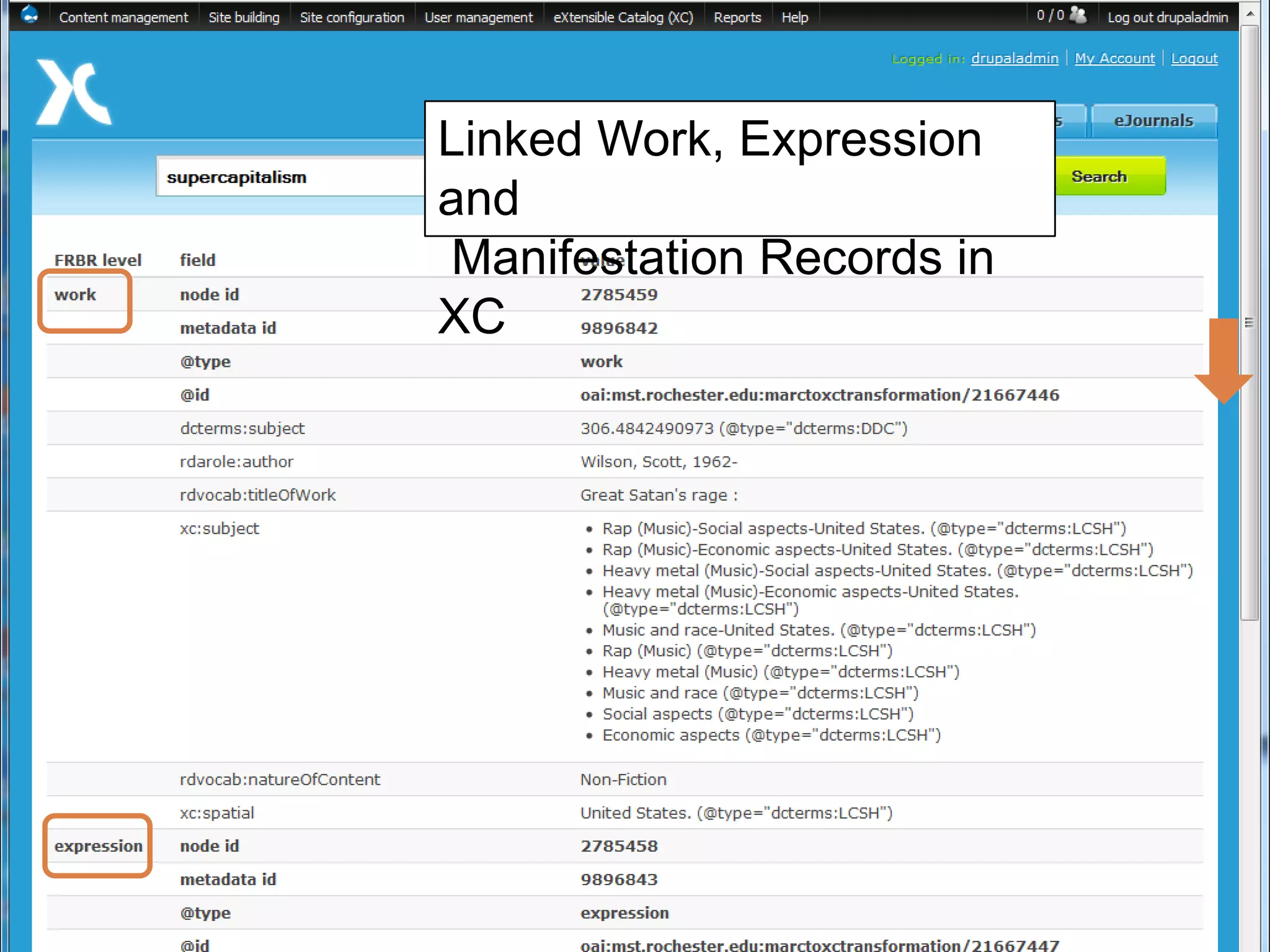Click the vertical scrollbar thumb
Viewport: 1270px width, 952px height.
[x=1250, y=322]
